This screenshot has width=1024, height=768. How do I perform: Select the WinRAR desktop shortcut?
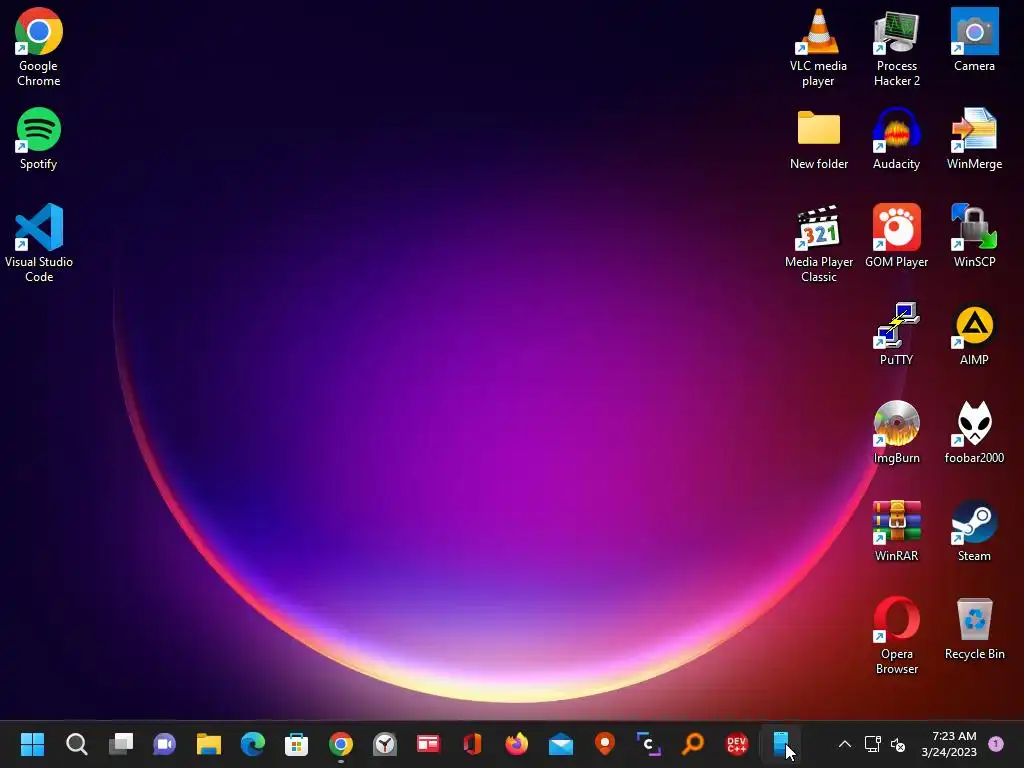[x=897, y=530]
